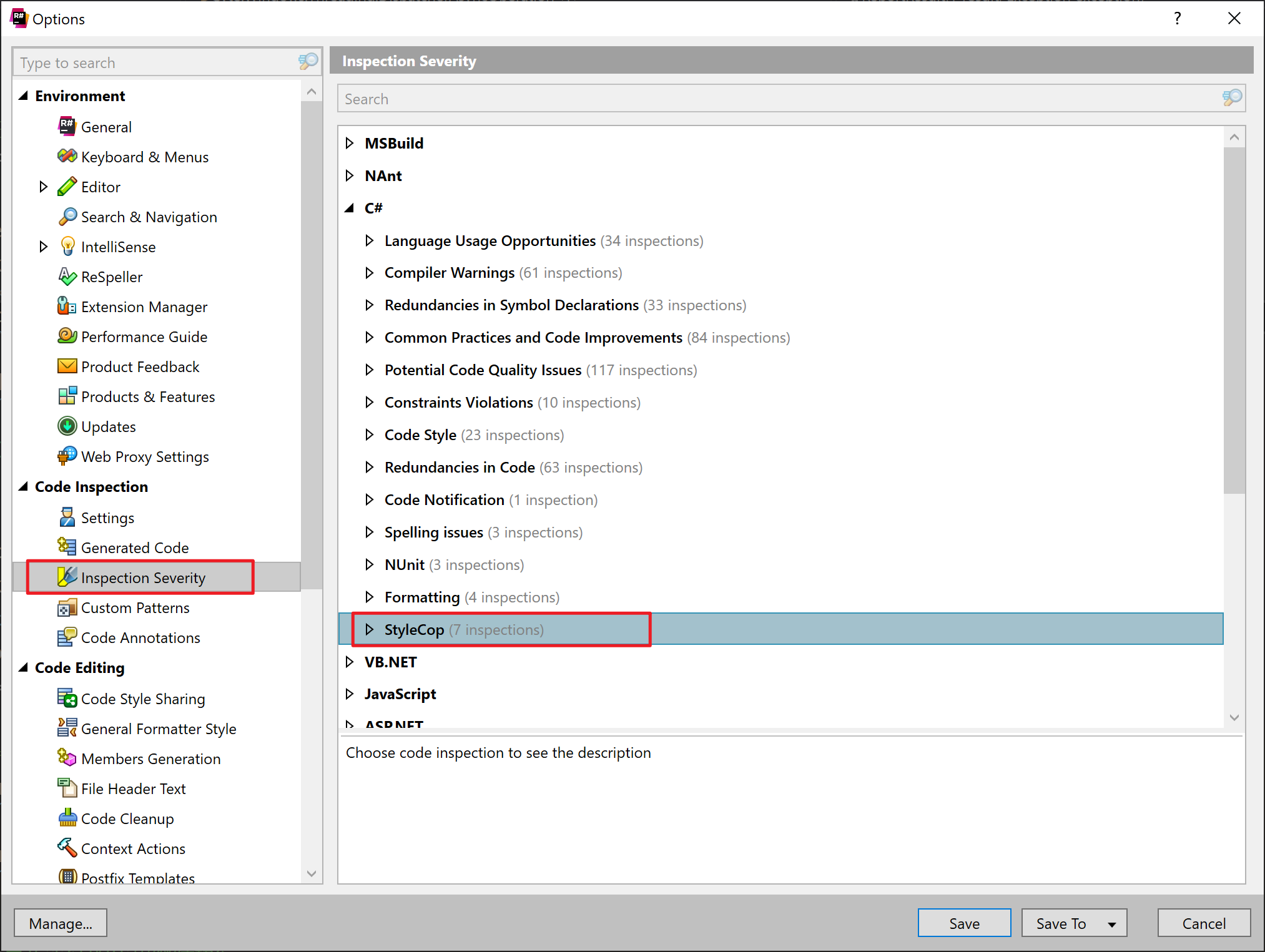Viewport: 1265px width, 952px height.
Task: Expand the JavaScript inspections group
Action: pos(350,694)
